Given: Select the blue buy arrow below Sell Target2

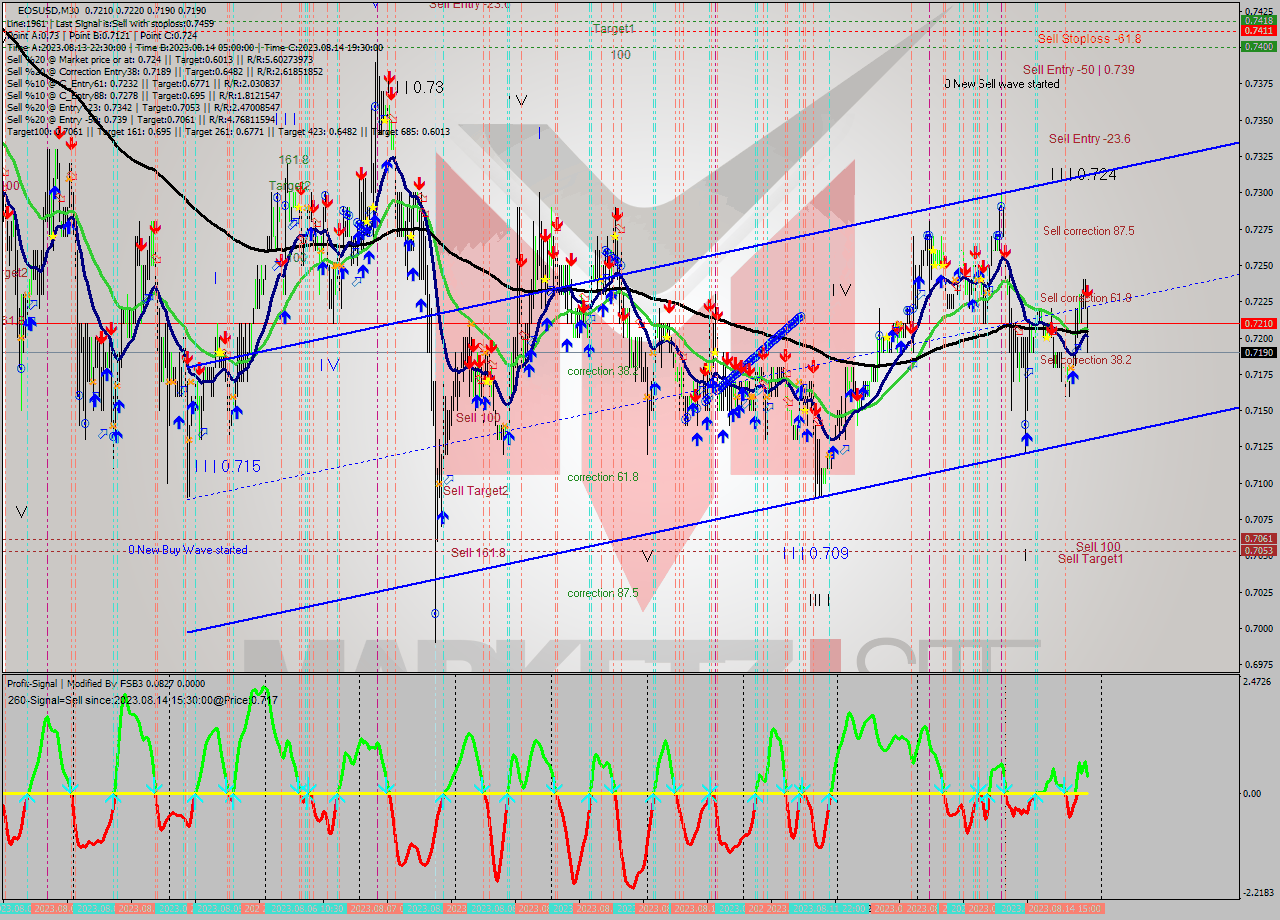Looking at the screenshot, I should pos(443,518).
